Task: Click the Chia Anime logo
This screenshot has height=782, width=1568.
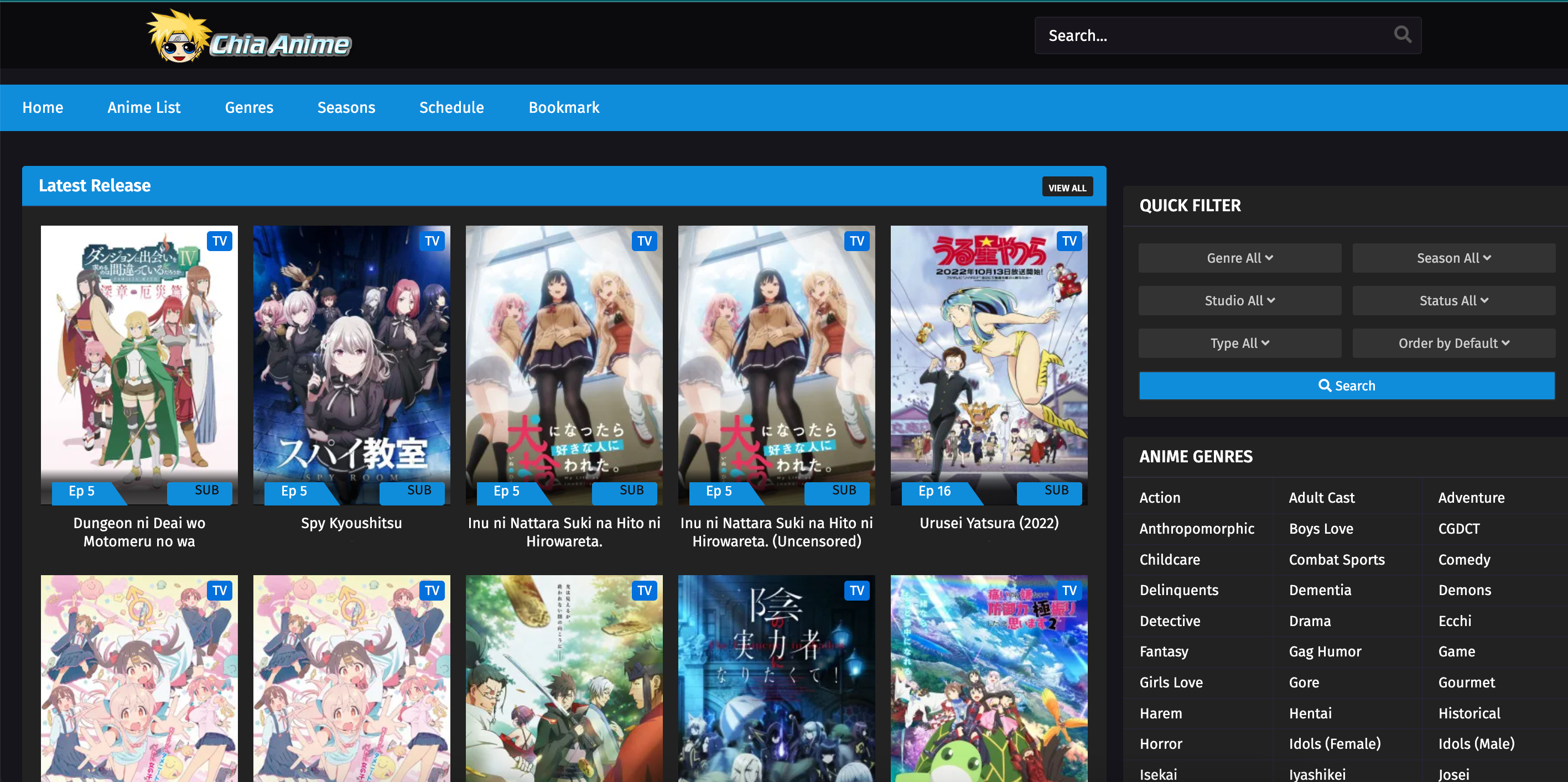Action: pos(249,37)
